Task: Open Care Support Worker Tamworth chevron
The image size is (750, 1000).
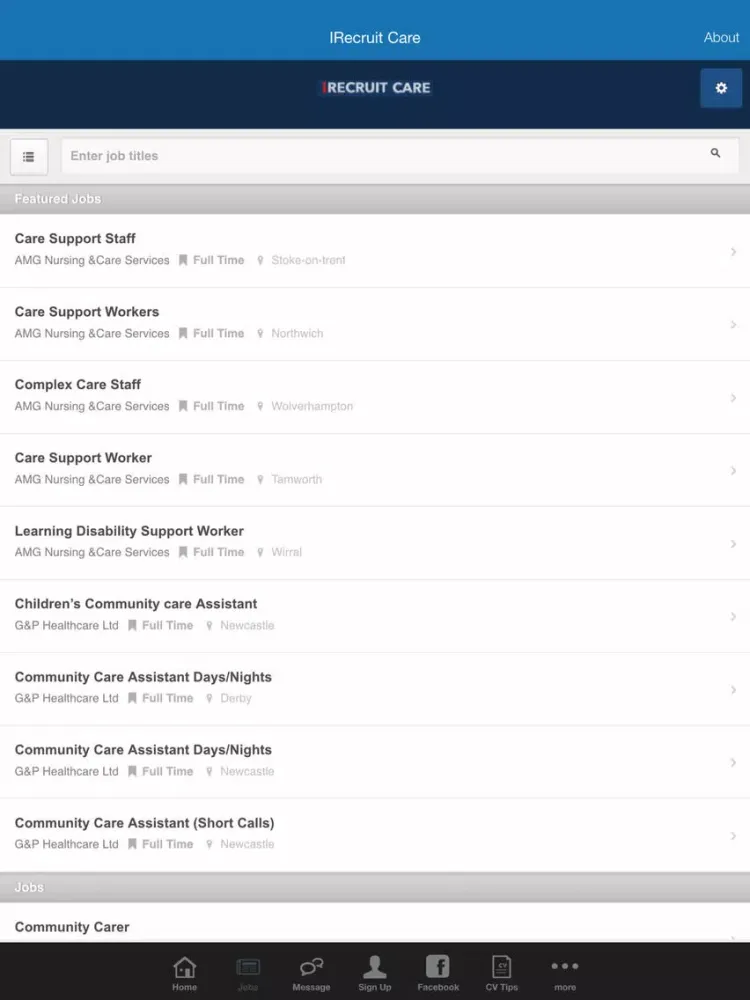Action: tap(733, 471)
